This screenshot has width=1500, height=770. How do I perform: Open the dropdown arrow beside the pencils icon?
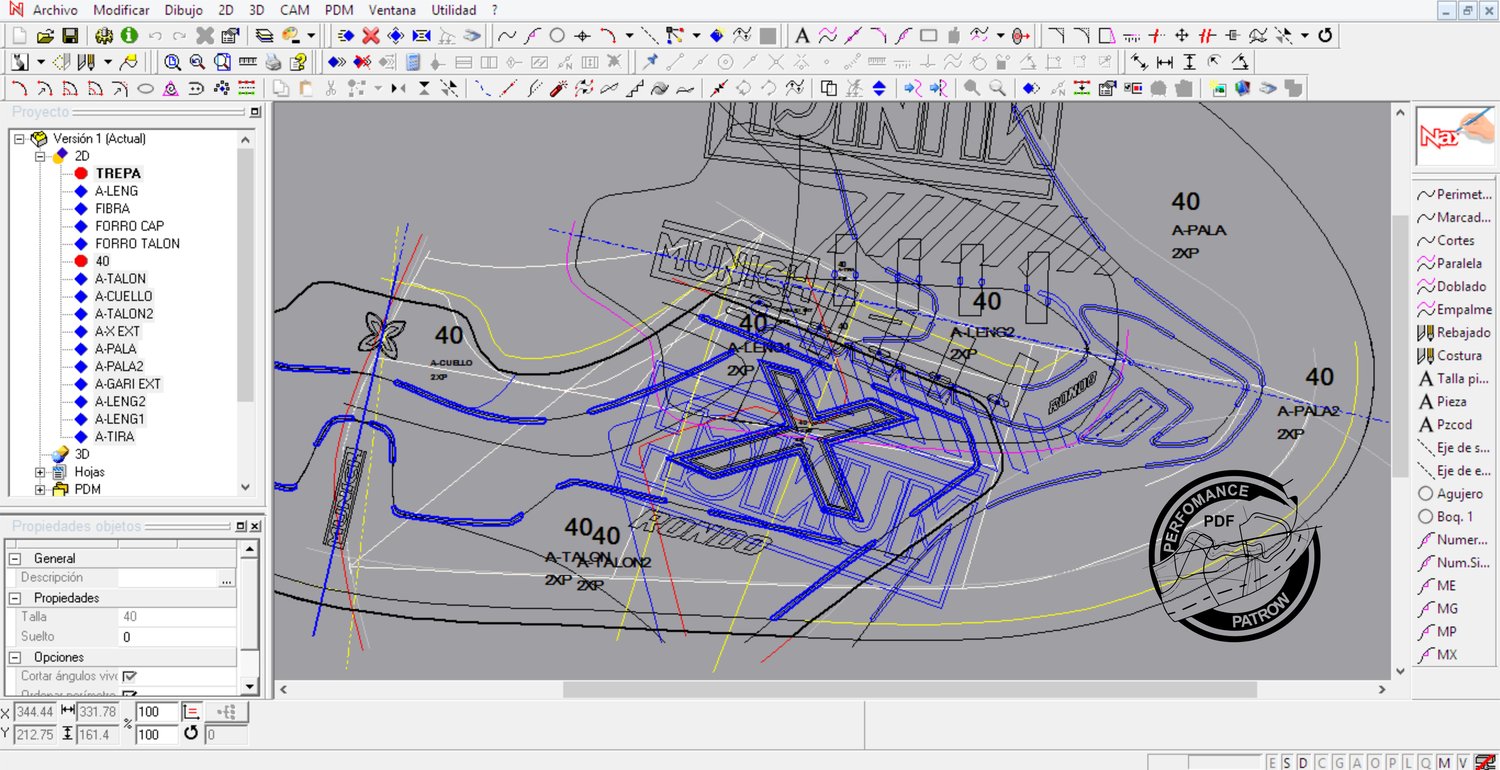(x=107, y=62)
